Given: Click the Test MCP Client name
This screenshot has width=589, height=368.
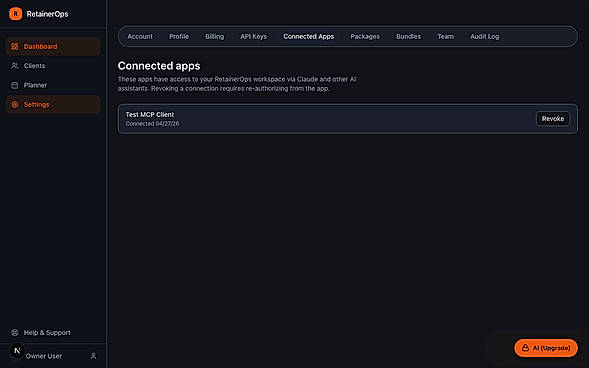Looking at the screenshot, I should [x=150, y=115].
